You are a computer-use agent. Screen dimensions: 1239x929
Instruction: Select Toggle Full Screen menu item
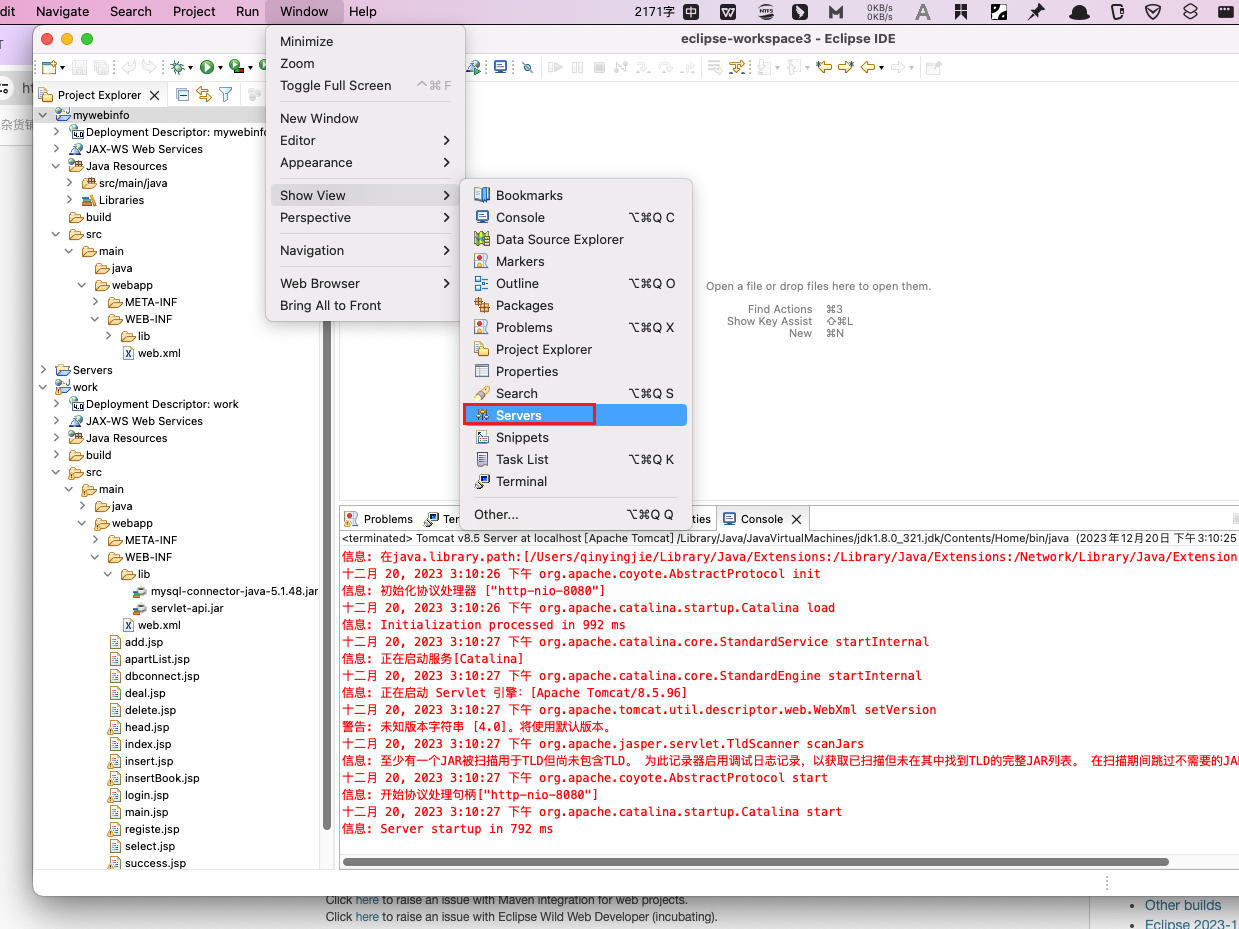click(x=365, y=85)
